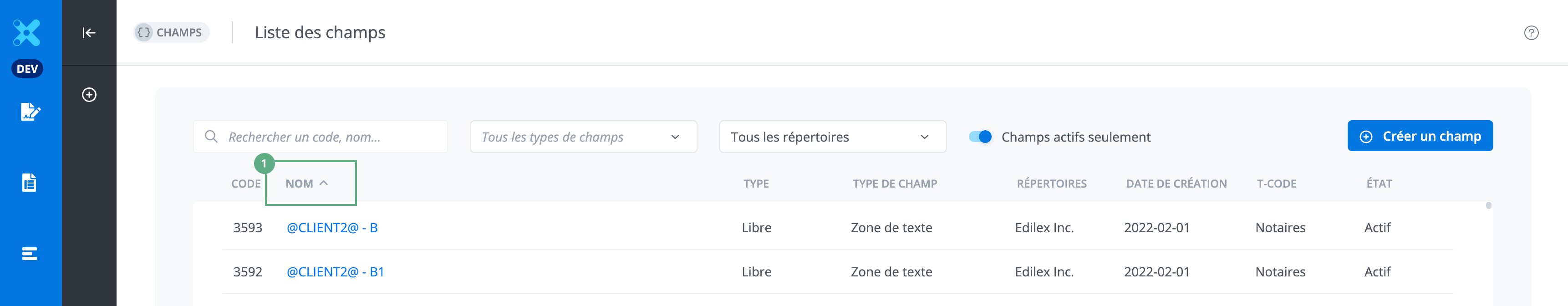Click the table's vertical scrollbar handle
The width and height of the screenshot is (1568, 306).
(x=1488, y=206)
